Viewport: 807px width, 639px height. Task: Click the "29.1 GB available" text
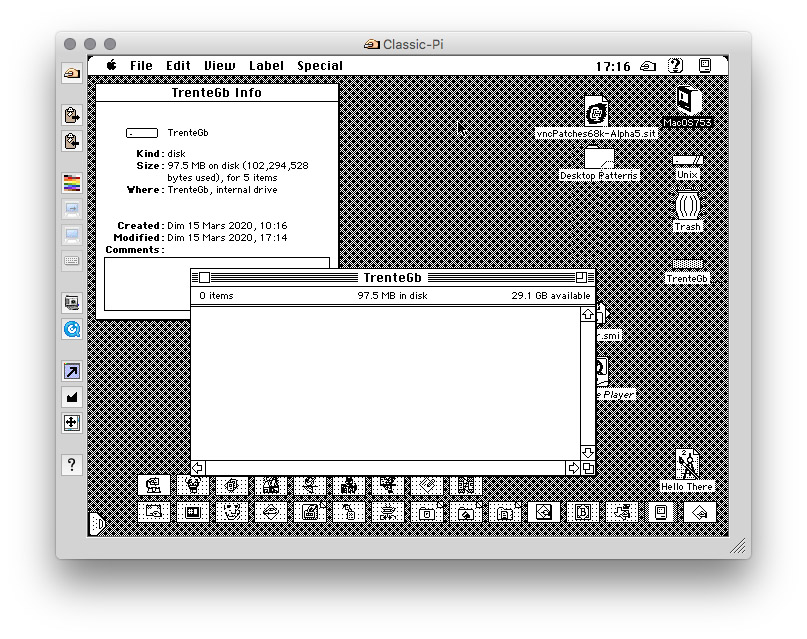pos(551,296)
